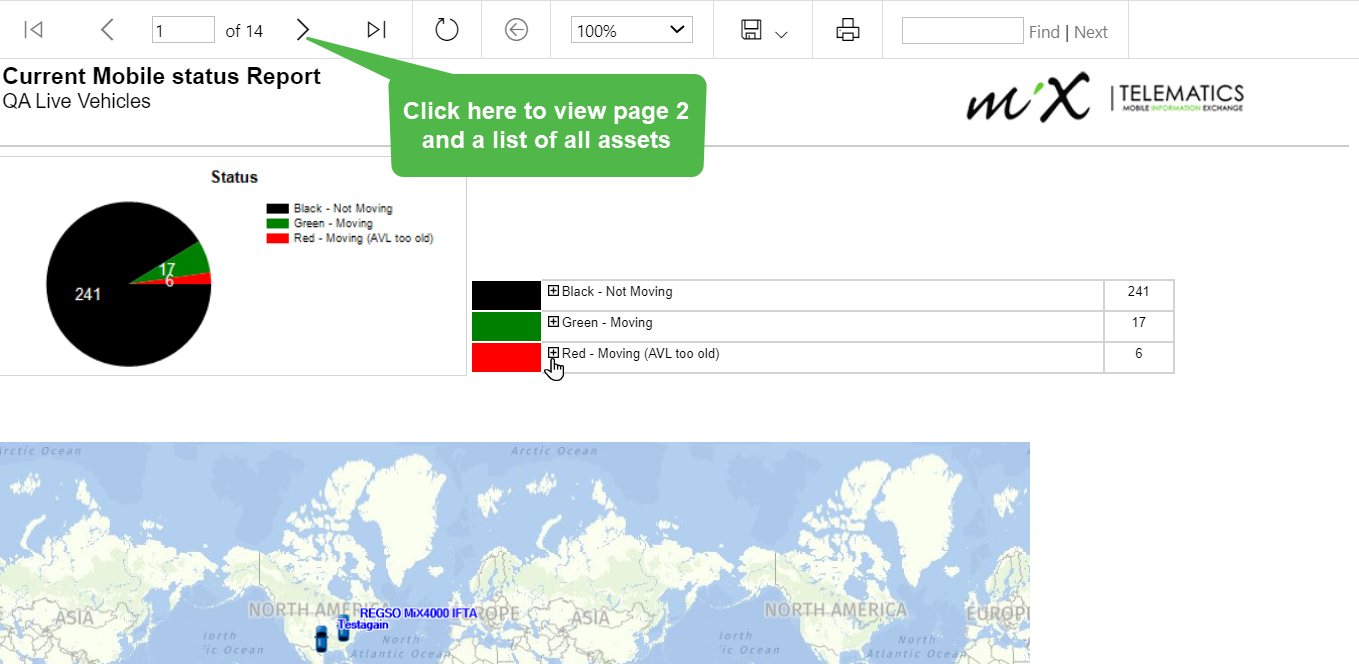Click the Find link
Viewport: 1359px width, 664px height.
1044,32
